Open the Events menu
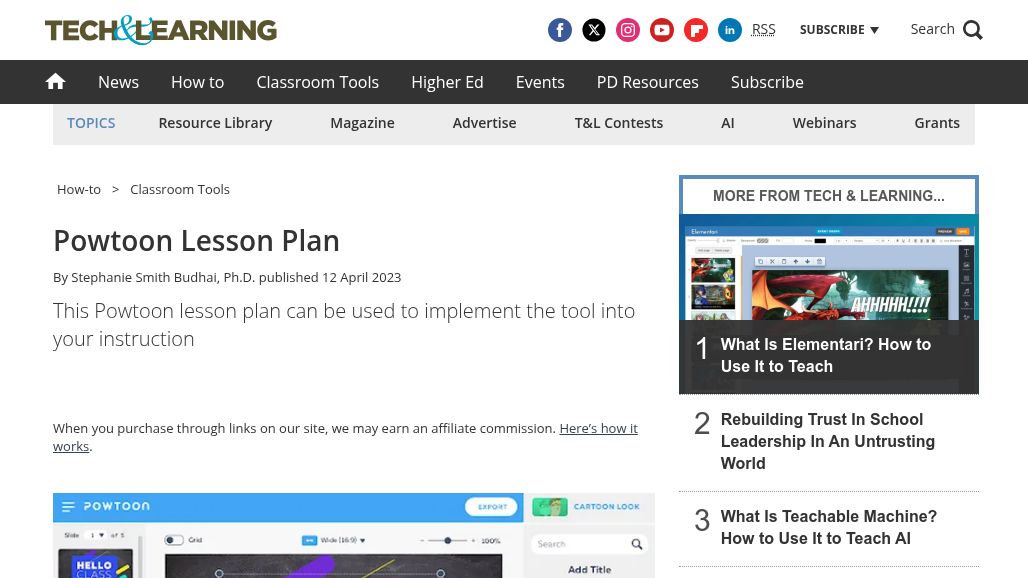Image resolution: width=1028 pixels, height=578 pixels. coord(540,82)
